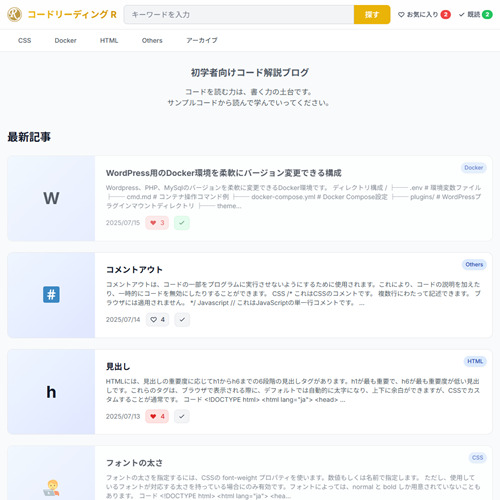
Task: Toggle favorite heart on 見出し article
Action: [x=157, y=416]
